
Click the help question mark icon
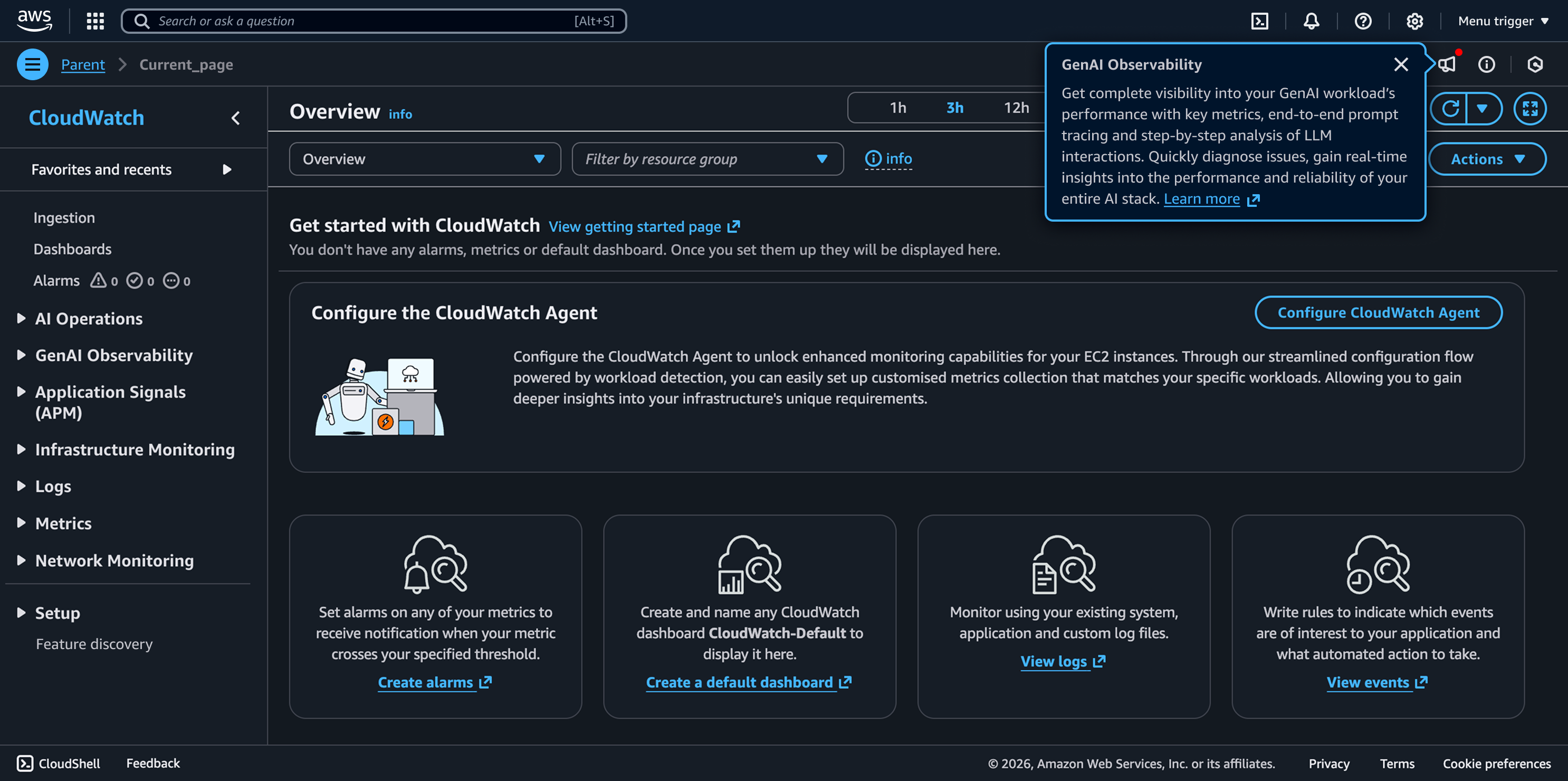1363,21
